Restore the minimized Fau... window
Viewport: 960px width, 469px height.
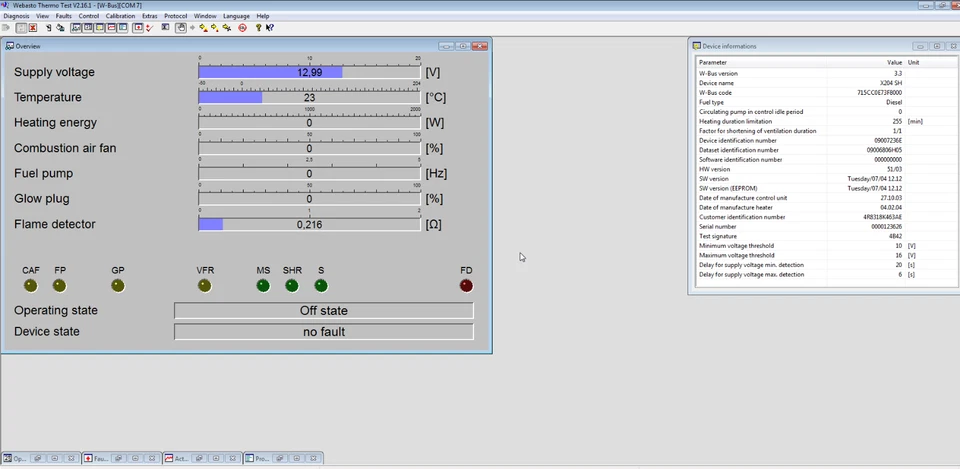pyautogui.click(x=119, y=458)
